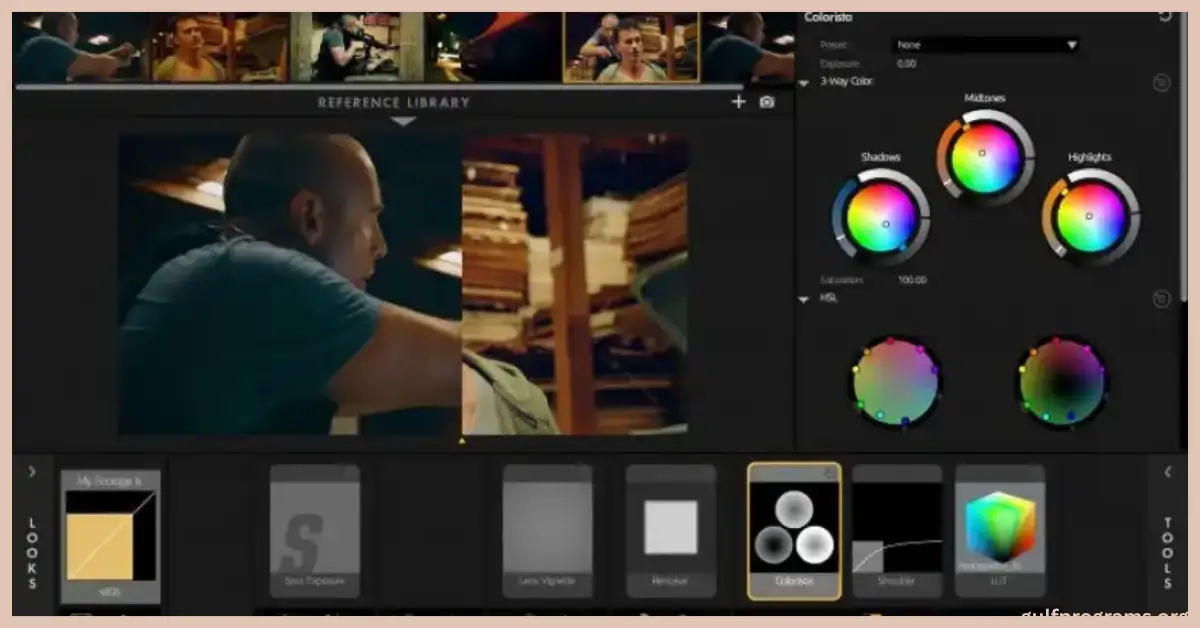Select the Spot Exposure tool card
The image size is (1200, 628).
(x=315, y=530)
